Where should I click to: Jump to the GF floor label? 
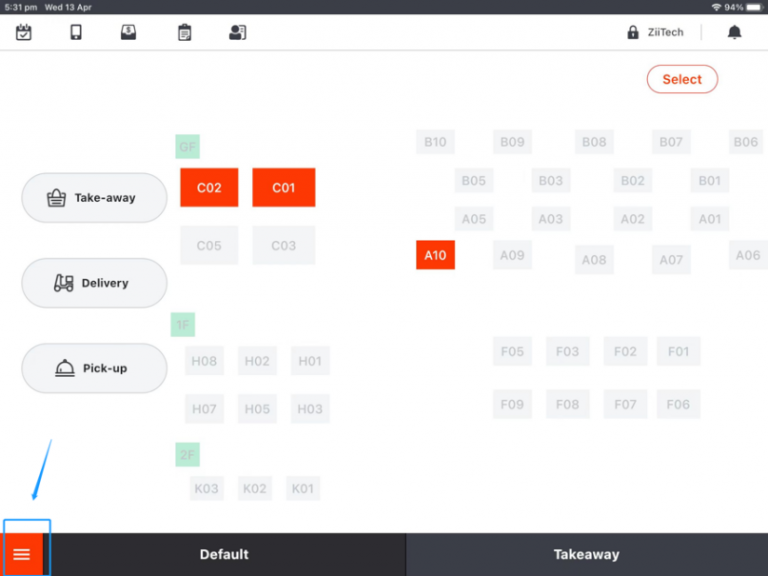point(187,147)
